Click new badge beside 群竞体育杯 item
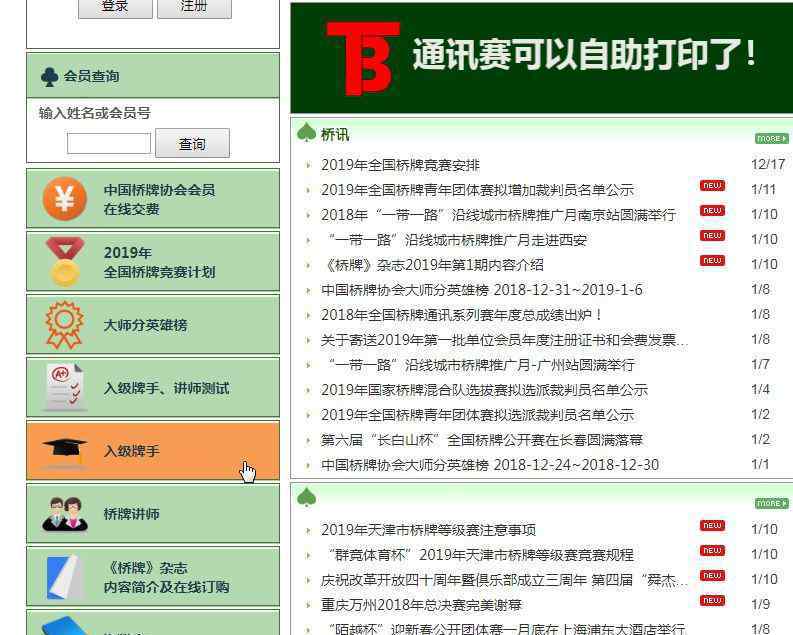The width and height of the screenshot is (793, 635). point(713,550)
